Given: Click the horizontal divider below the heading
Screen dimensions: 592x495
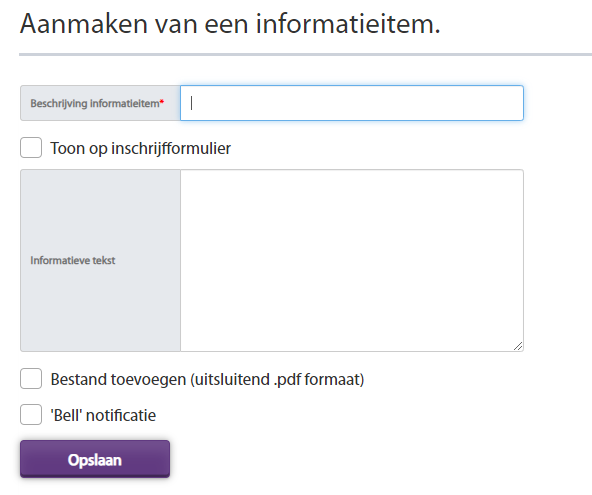Looking at the screenshot, I should (x=305, y=55).
